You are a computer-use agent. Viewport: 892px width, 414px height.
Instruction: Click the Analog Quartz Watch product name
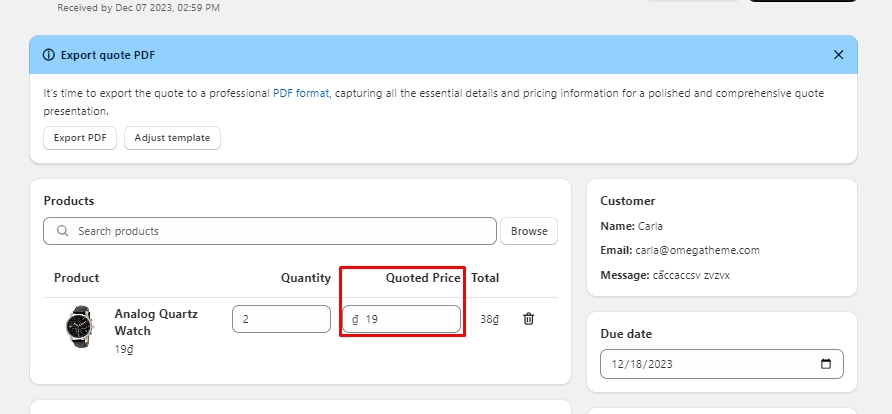pyautogui.click(x=156, y=321)
